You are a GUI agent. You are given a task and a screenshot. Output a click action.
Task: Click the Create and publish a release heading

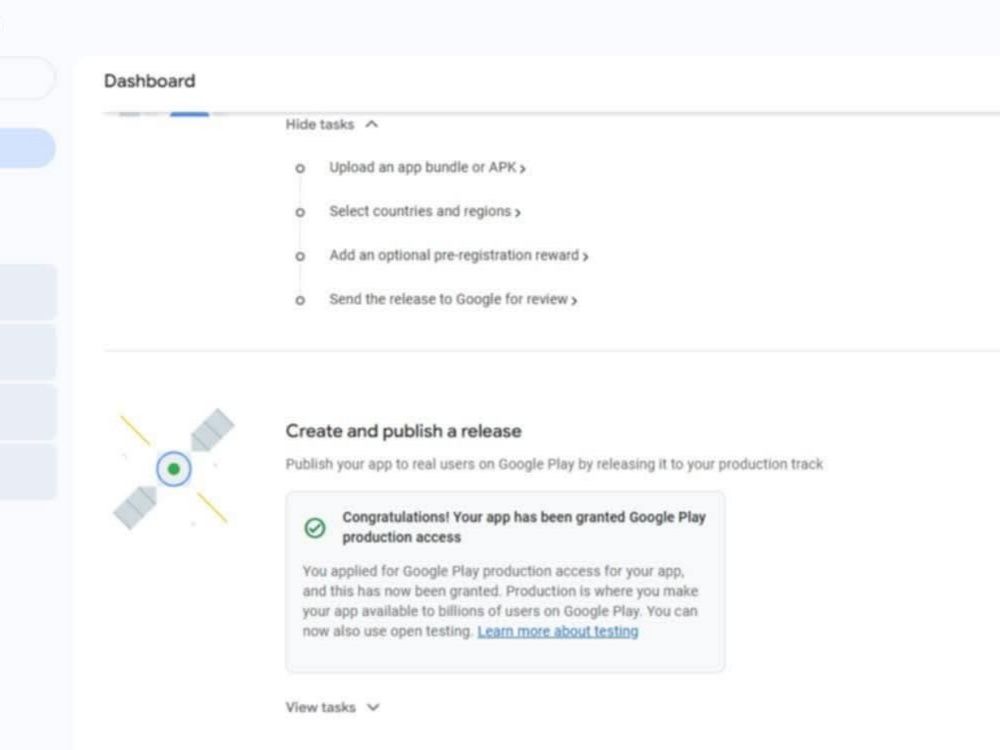(x=403, y=431)
